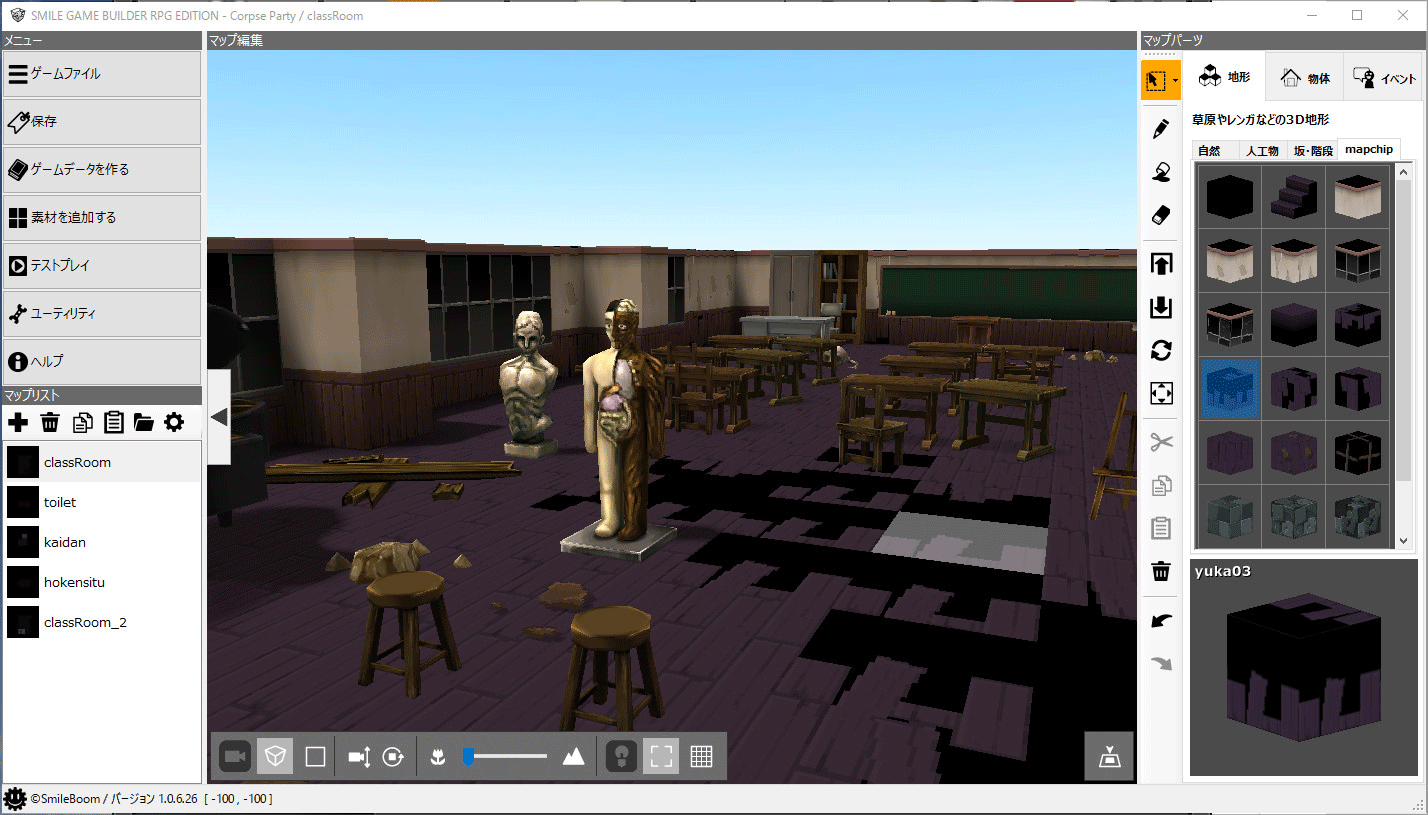1428x815 pixels.
Task: Click the scissors cut icon
Action: pos(1161,442)
